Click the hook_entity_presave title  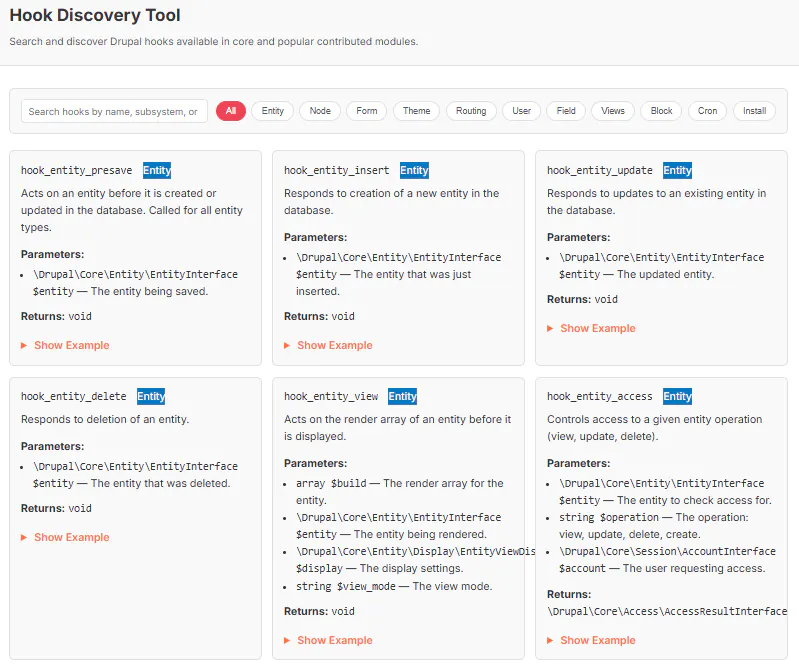coord(76,170)
